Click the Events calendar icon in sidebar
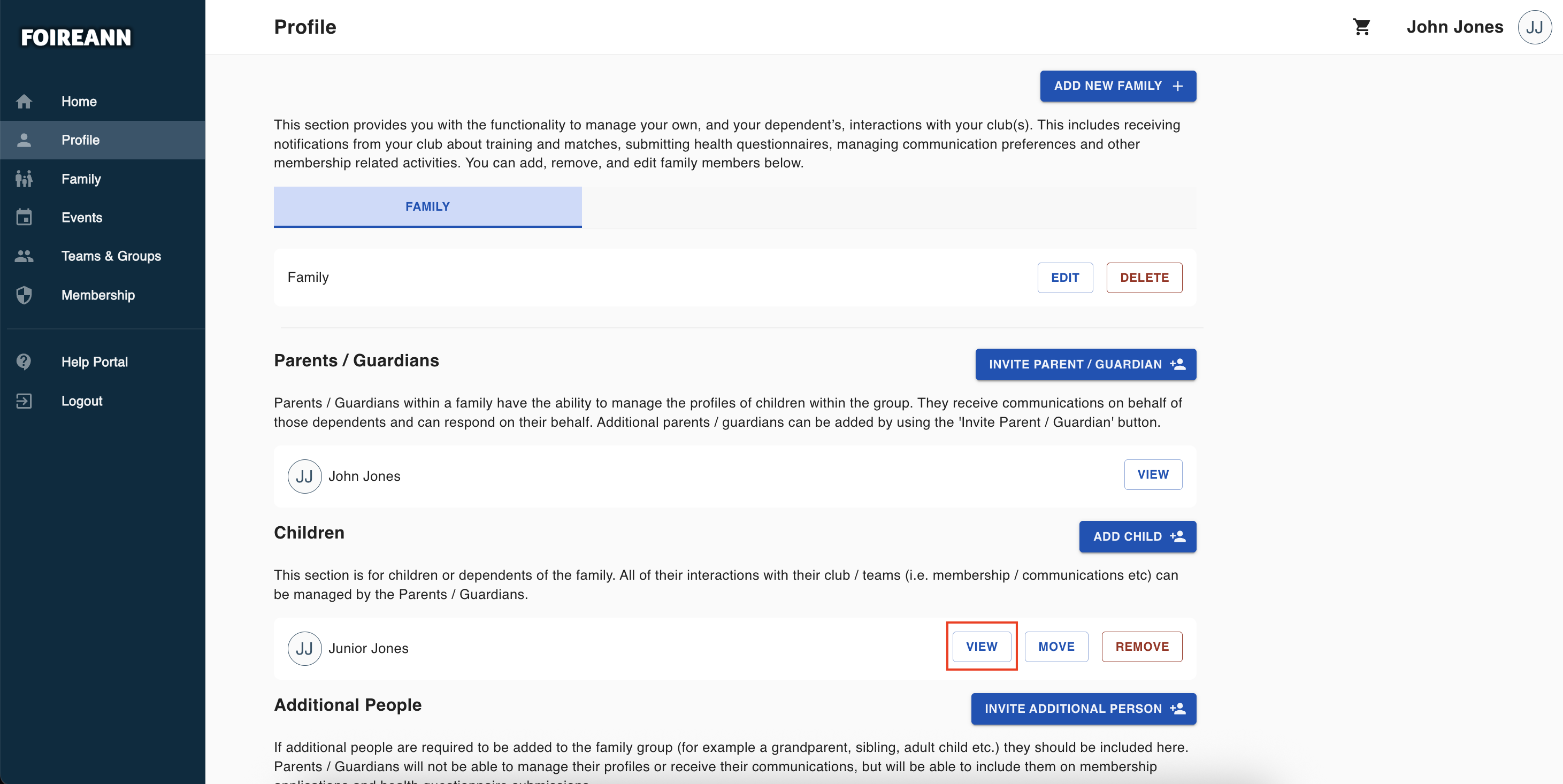1563x784 pixels. (24, 217)
